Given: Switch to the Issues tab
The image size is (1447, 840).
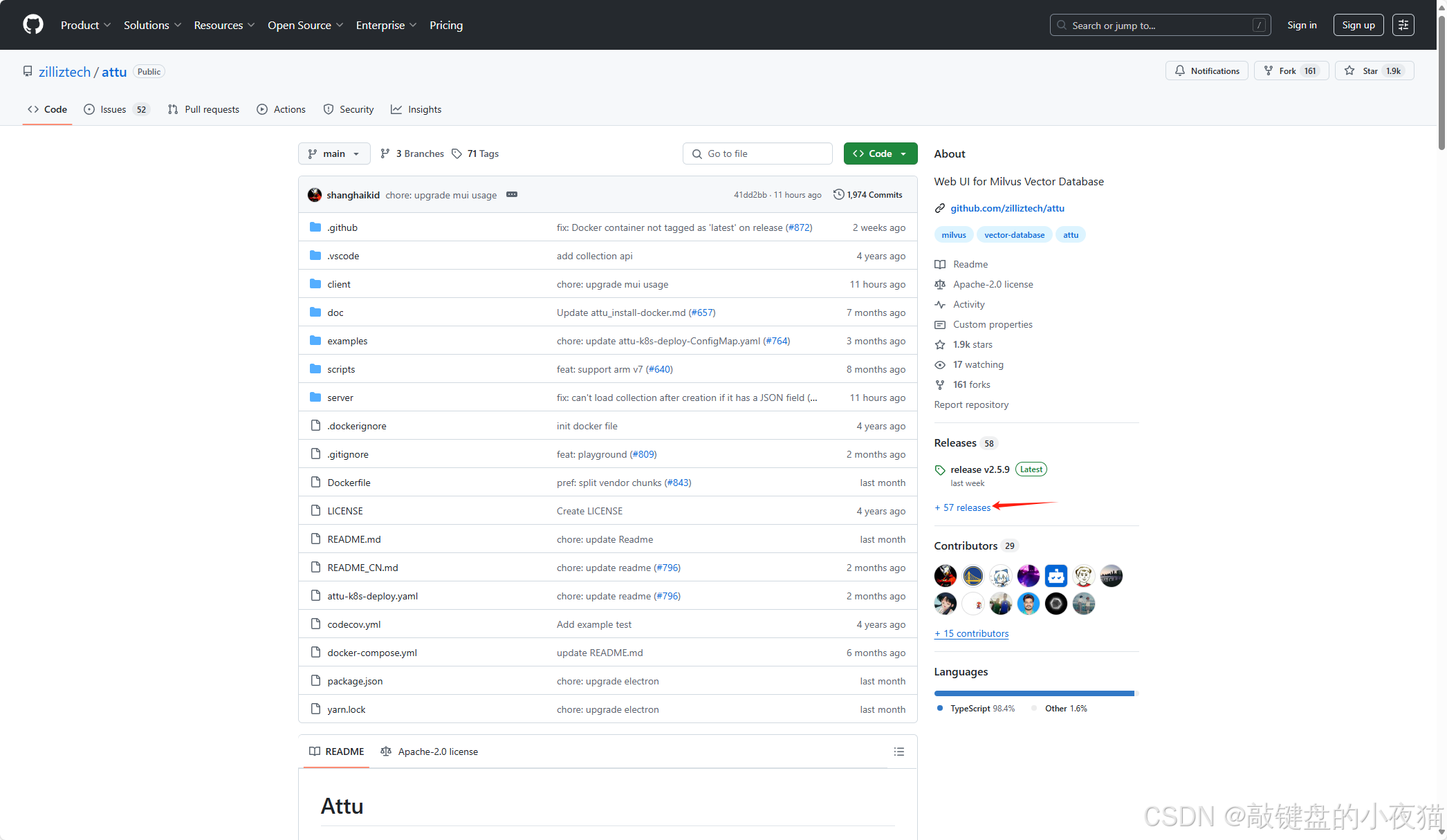Looking at the screenshot, I should tap(115, 109).
